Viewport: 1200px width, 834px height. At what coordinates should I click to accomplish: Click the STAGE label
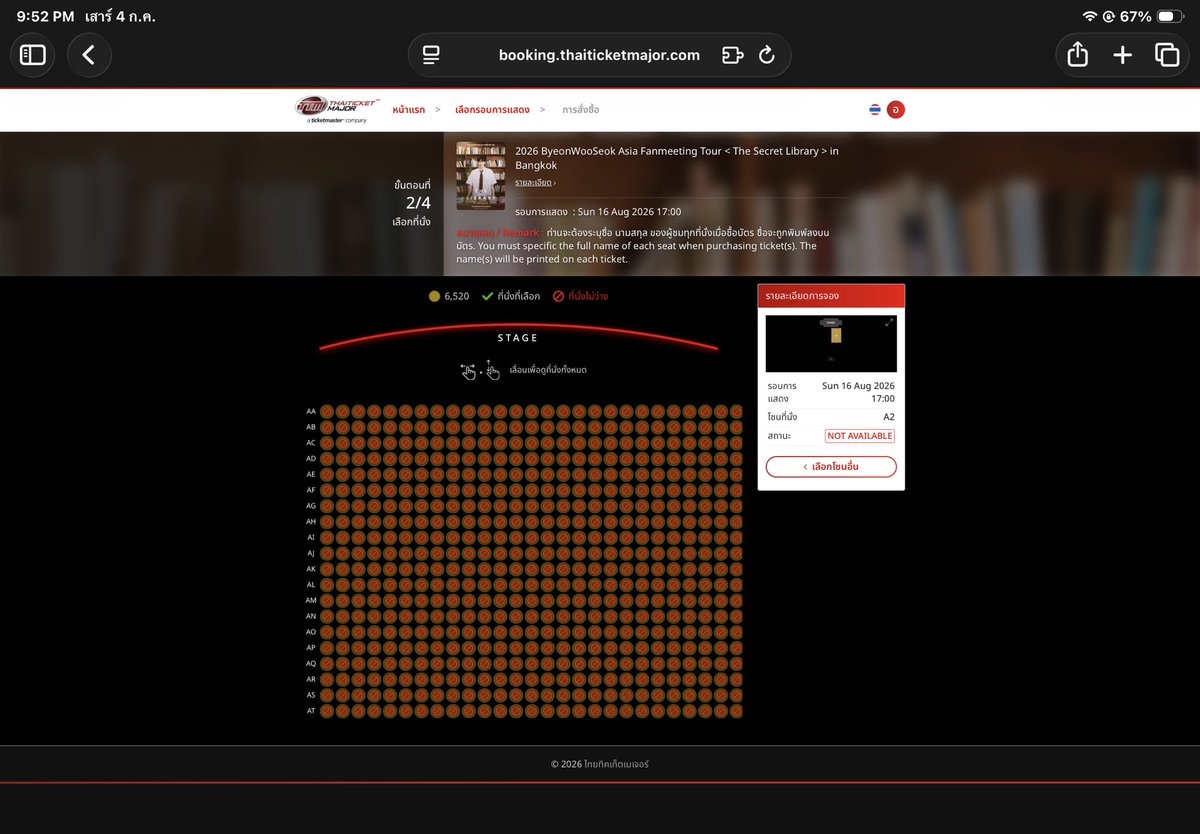tap(518, 338)
